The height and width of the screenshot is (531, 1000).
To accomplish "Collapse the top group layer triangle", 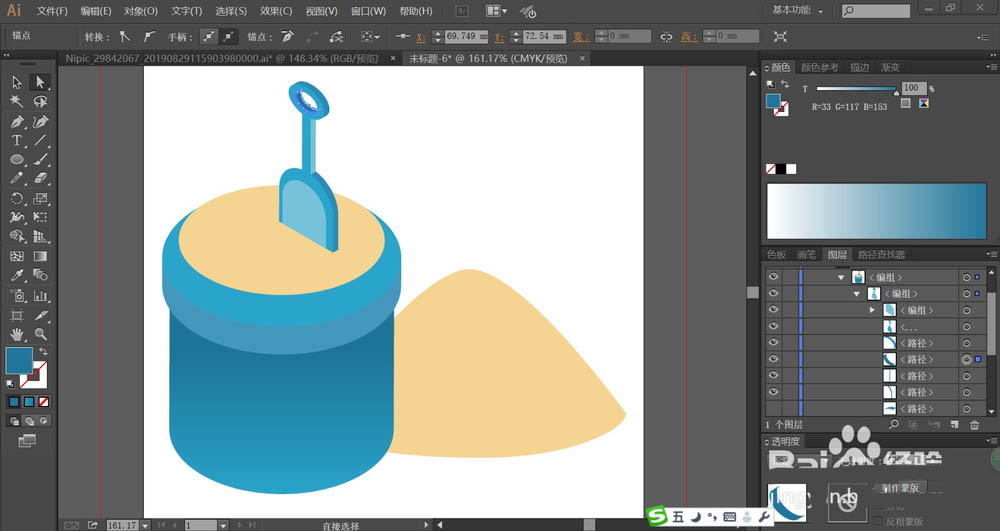I will point(841,277).
